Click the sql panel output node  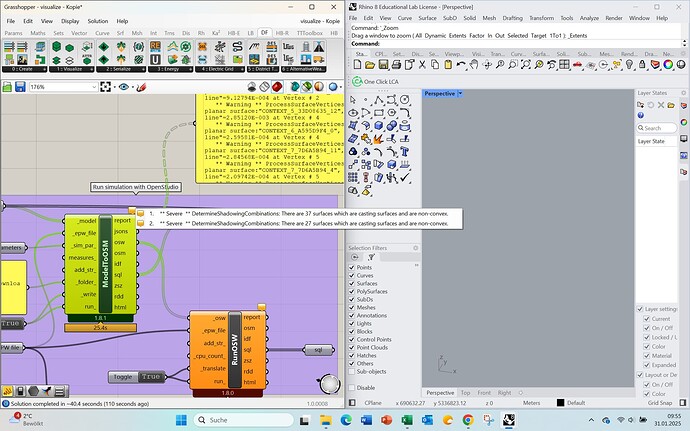point(319,350)
